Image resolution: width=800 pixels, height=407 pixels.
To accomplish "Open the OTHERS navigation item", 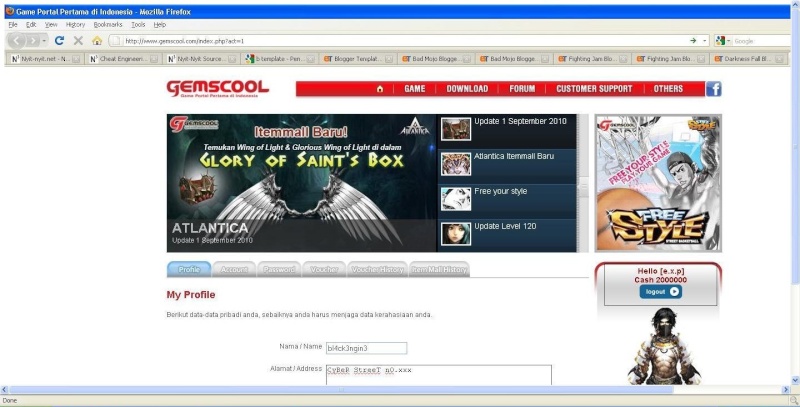I will coord(668,89).
